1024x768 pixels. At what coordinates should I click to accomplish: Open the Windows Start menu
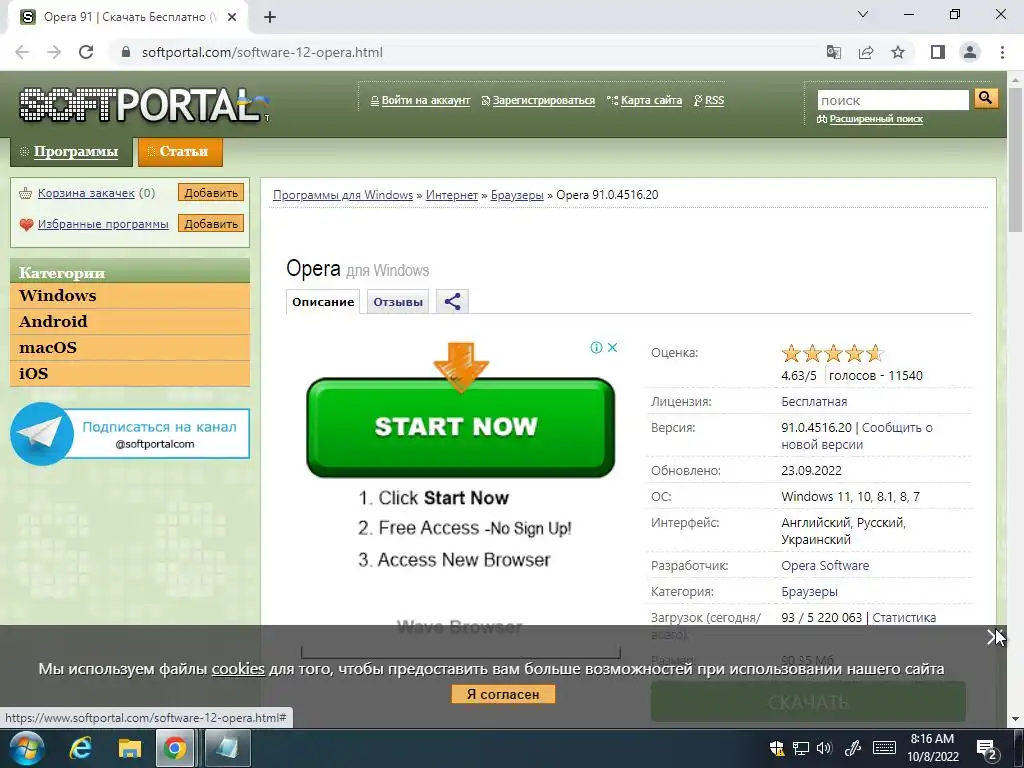tap(25, 748)
